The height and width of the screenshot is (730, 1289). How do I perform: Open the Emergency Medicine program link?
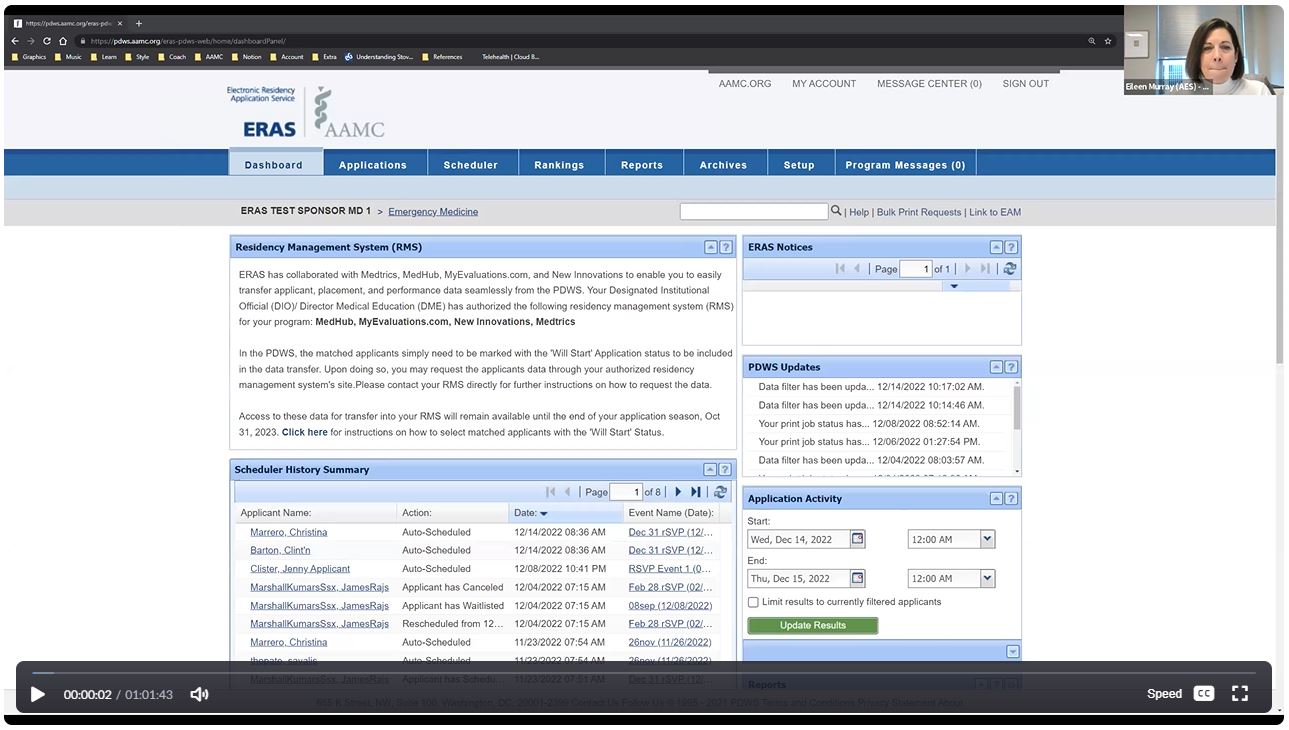433,212
